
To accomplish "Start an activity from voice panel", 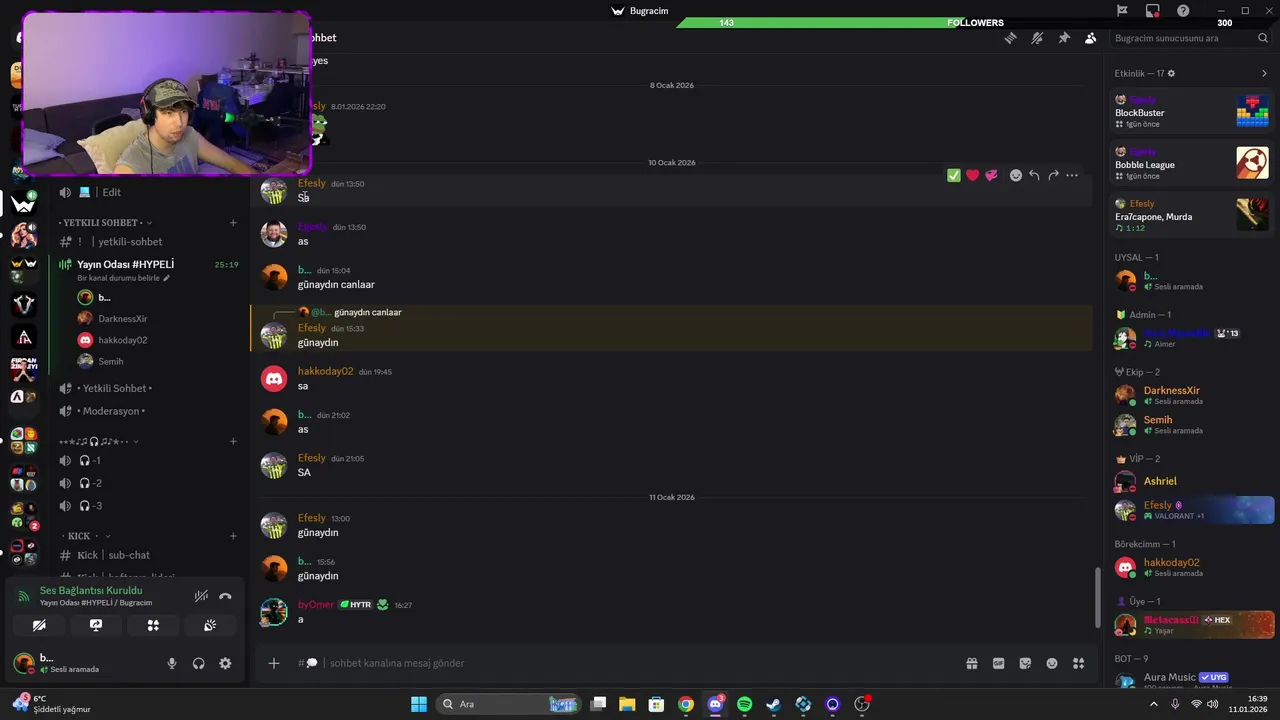I will (153, 625).
